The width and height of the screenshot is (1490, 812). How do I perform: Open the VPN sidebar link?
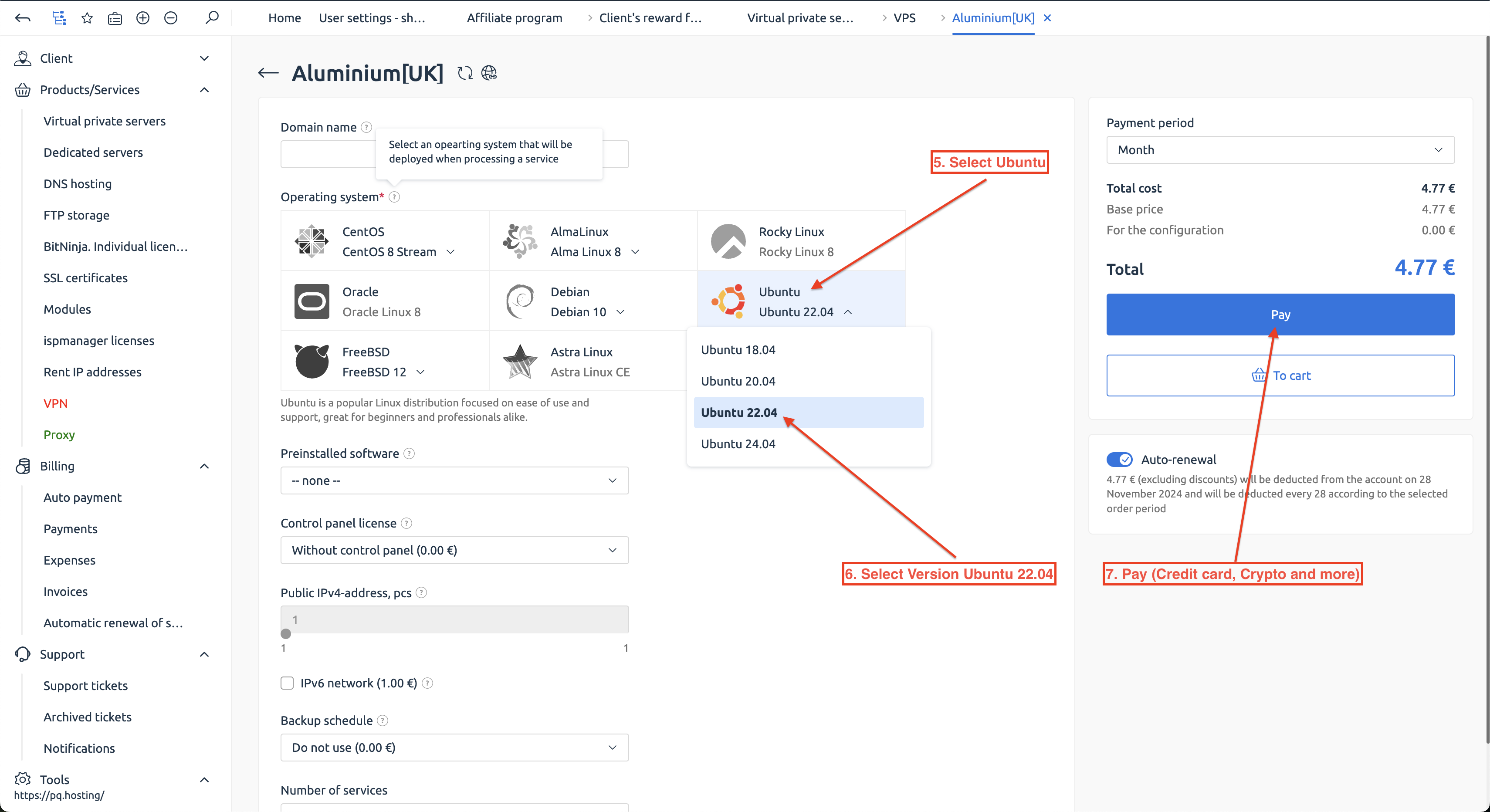tap(55, 403)
